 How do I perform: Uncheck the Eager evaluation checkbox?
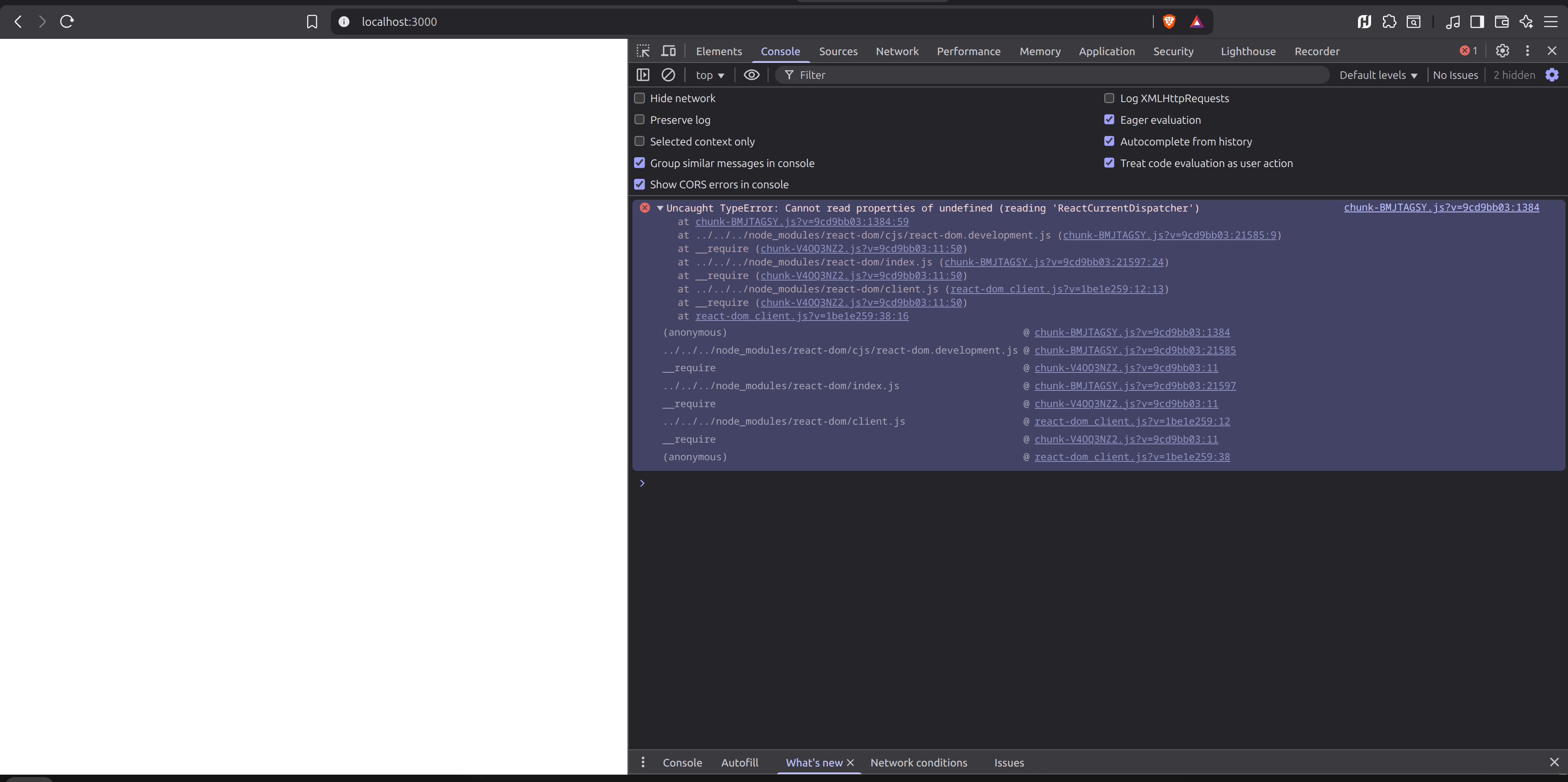tap(1109, 120)
